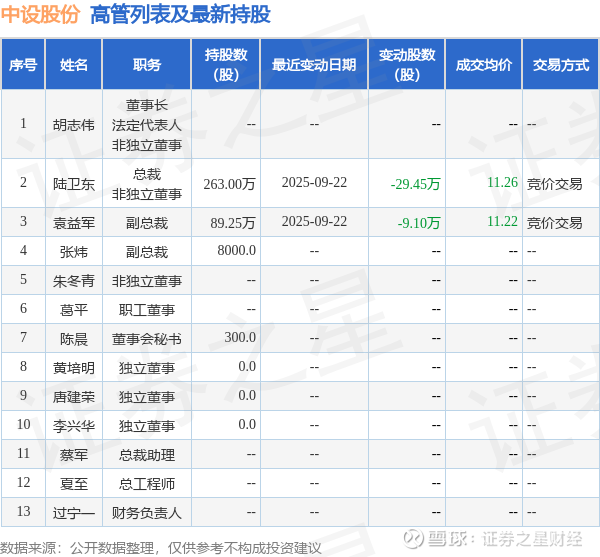Click the 变动股数(股) column header
This screenshot has width=600, height=557.
pyautogui.click(x=407, y=64)
